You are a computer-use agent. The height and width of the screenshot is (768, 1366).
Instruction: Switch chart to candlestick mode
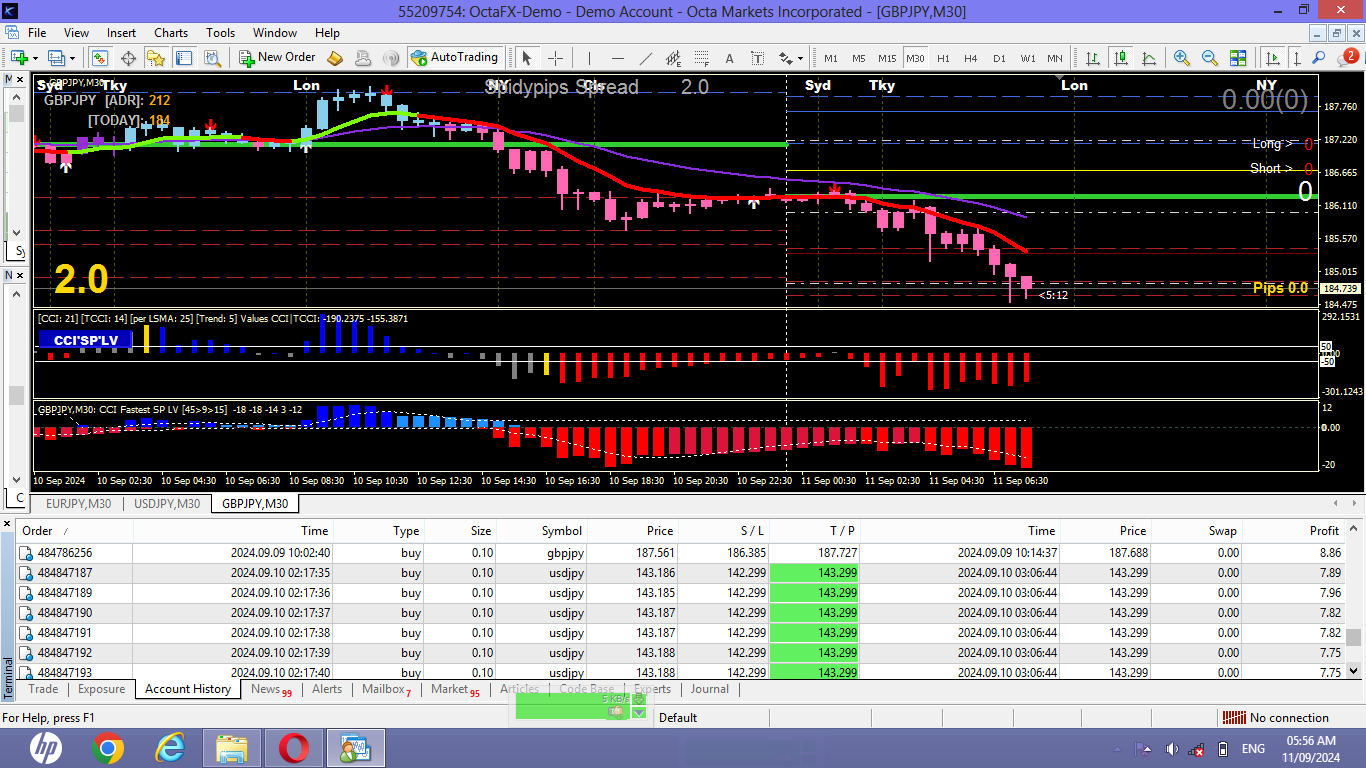1121,58
